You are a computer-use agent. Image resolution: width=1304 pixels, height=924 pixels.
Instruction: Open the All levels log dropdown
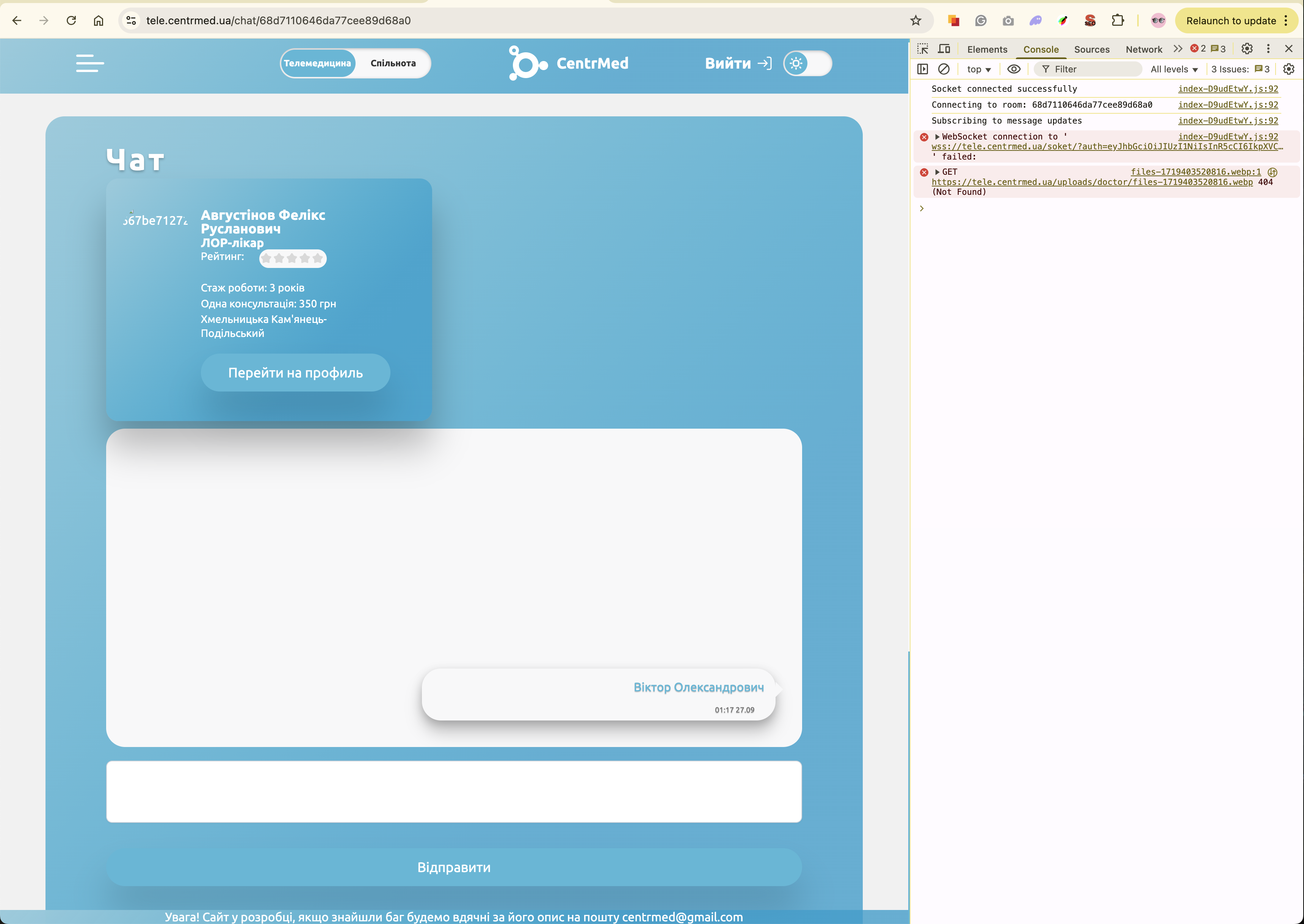[x=1174, y=69]
